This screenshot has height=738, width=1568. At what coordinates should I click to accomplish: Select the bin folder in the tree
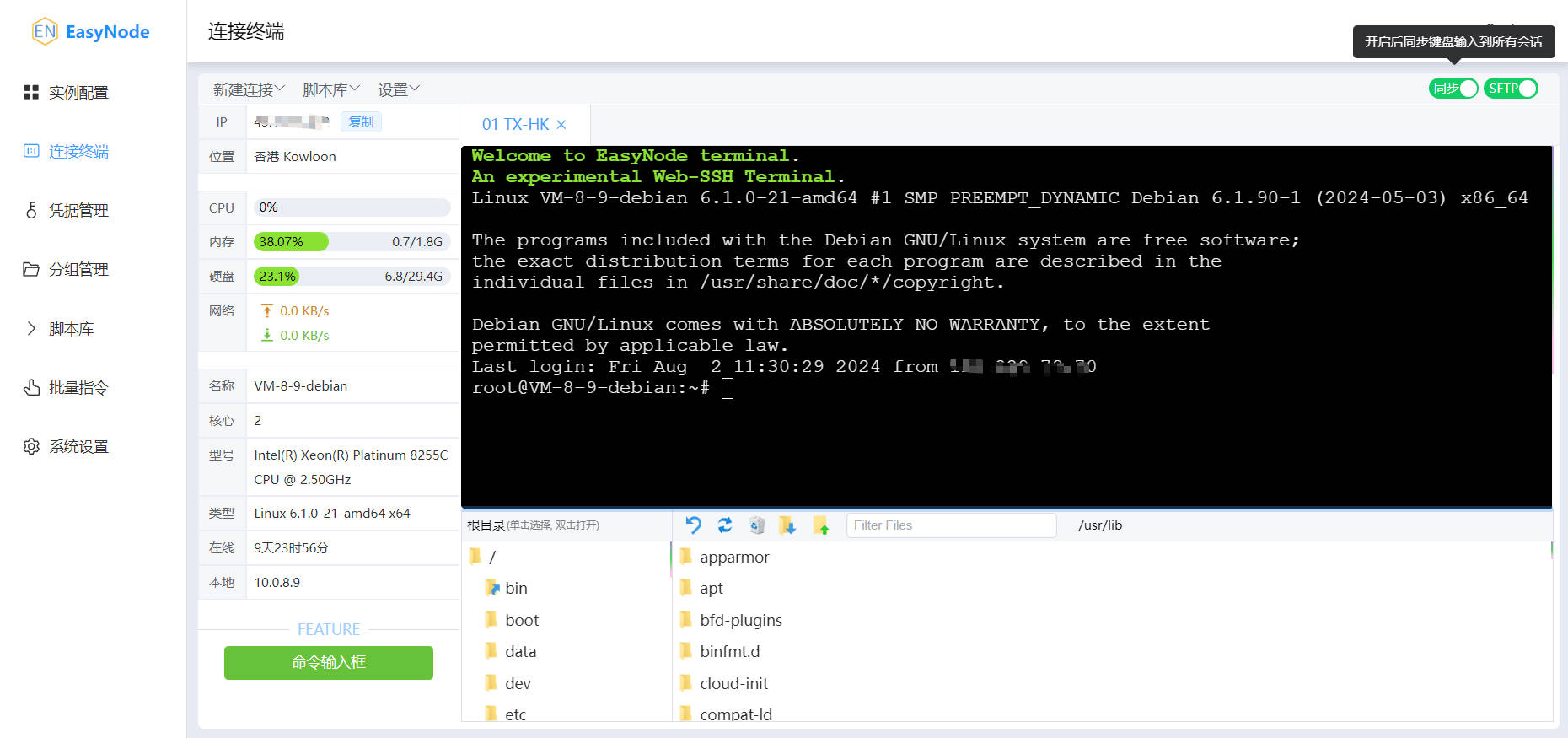pyautogui.click(x=516, y=589)
